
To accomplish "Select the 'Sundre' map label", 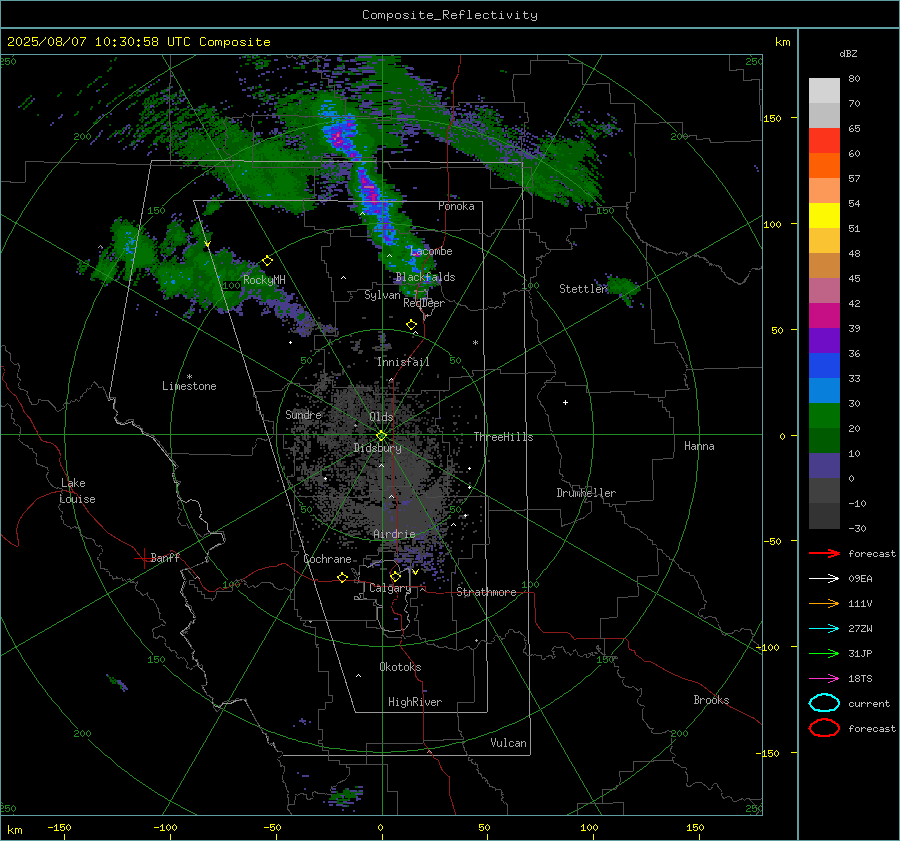I will tap(304, 414).
